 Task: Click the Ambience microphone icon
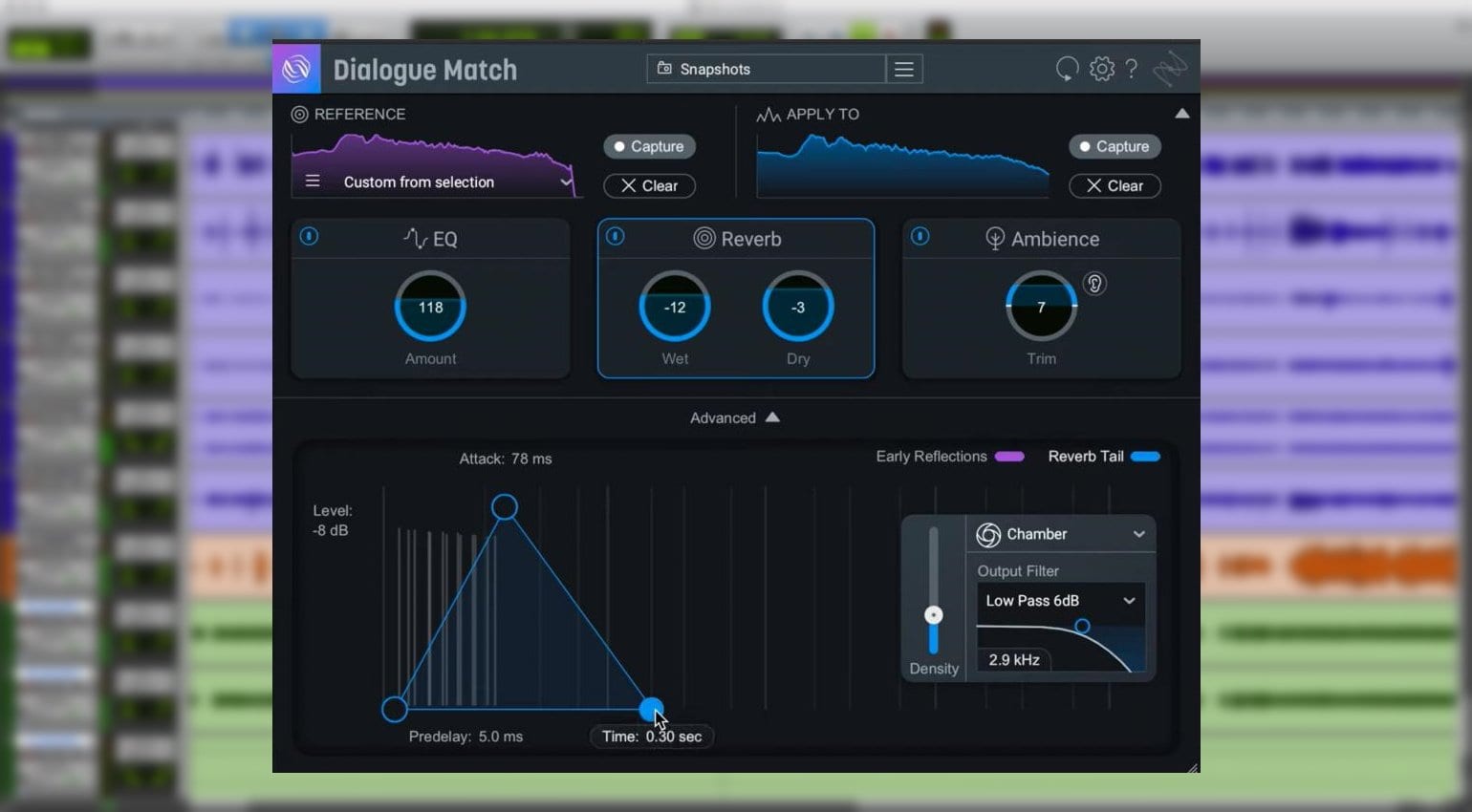pyautogui.click(x=995, y=238)
